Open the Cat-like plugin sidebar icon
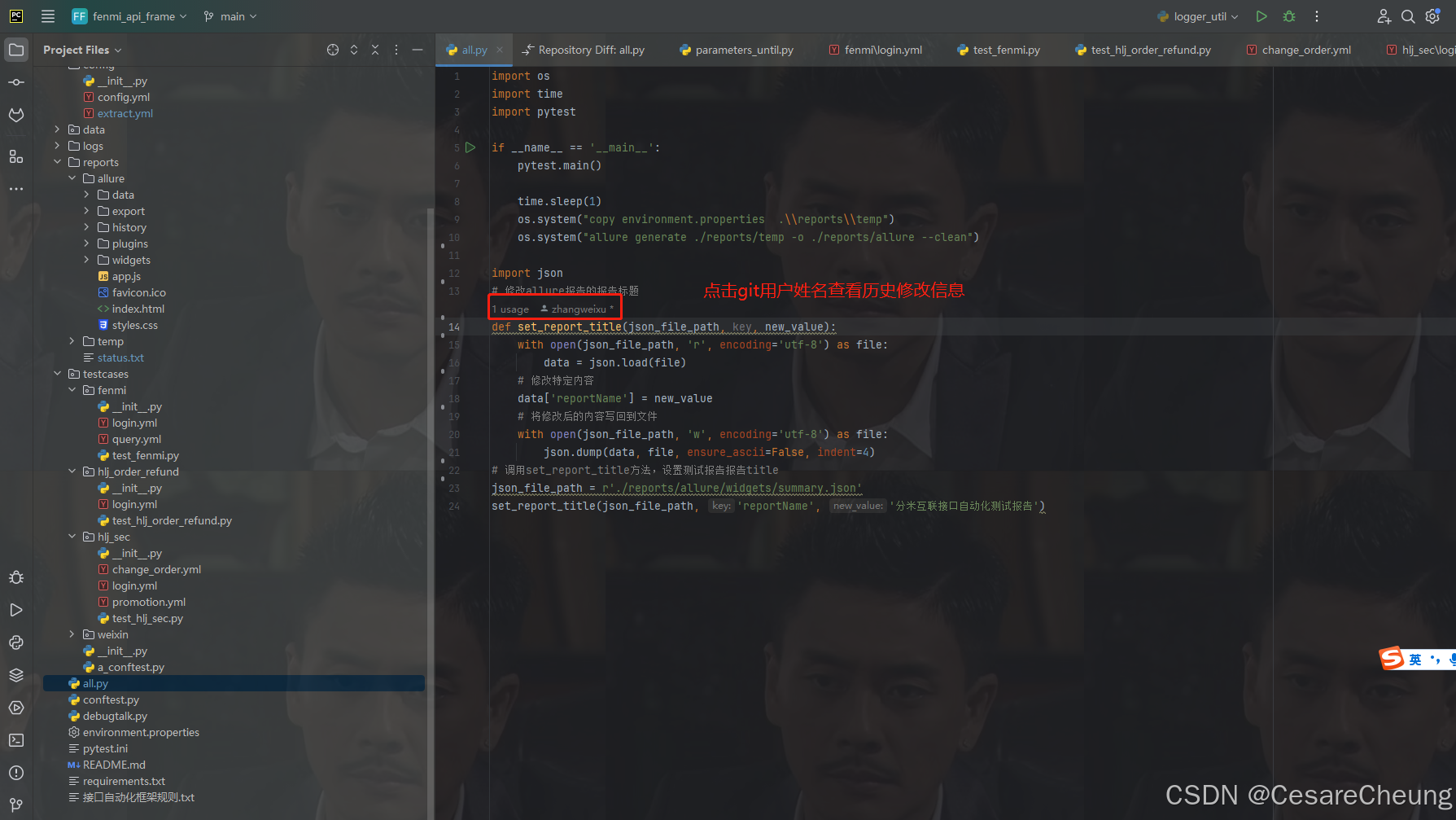The image size is (1456, 820). click(16, 115)
